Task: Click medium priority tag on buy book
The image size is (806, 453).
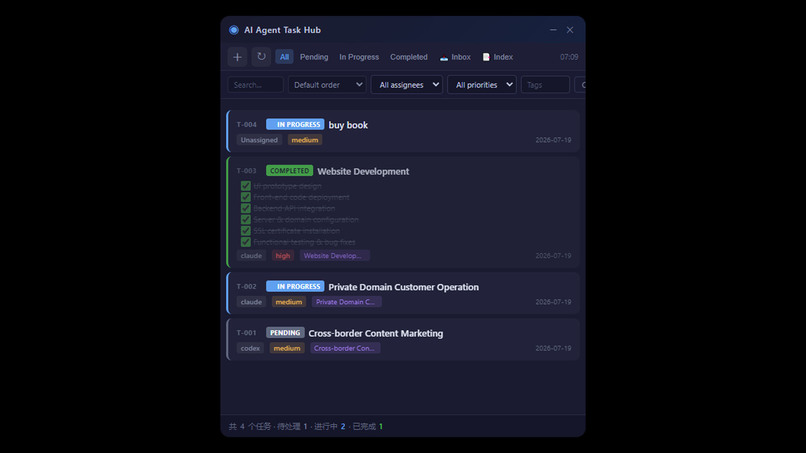Action: tap(305, 140)
